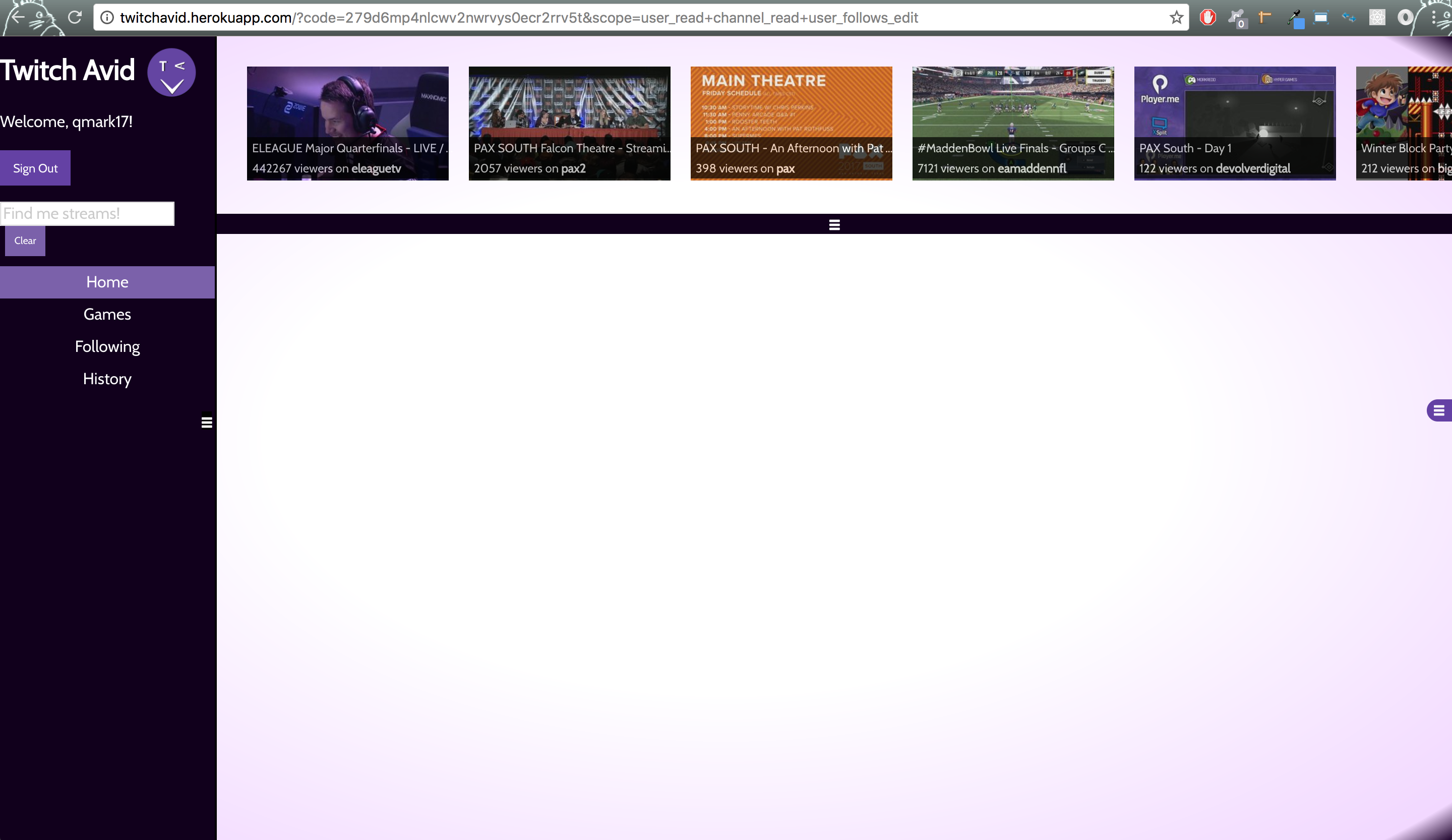Focus the 'Find me streams!' search field
1452x840 pixels.
[87, 214]
